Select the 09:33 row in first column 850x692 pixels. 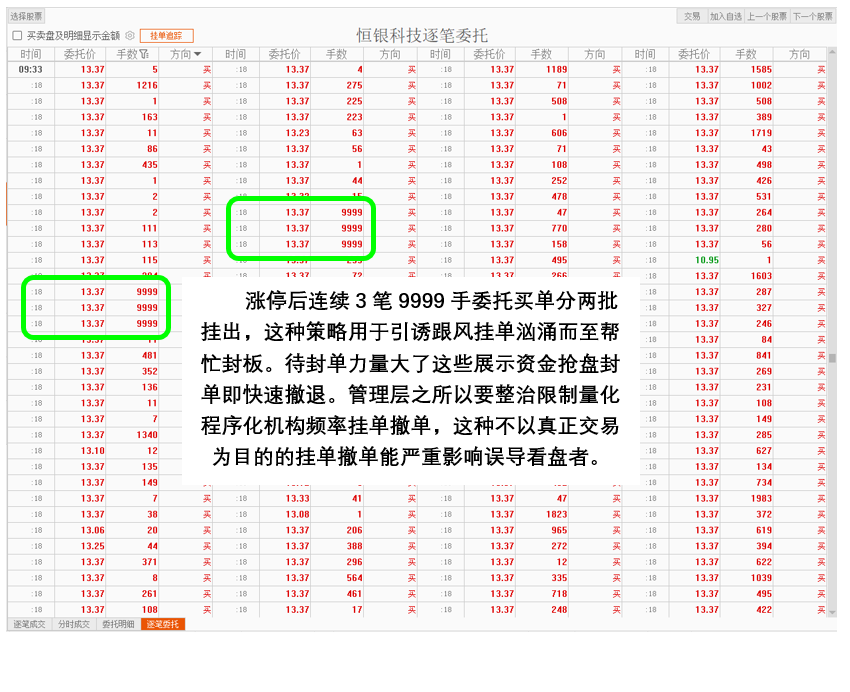click(31, 70)
